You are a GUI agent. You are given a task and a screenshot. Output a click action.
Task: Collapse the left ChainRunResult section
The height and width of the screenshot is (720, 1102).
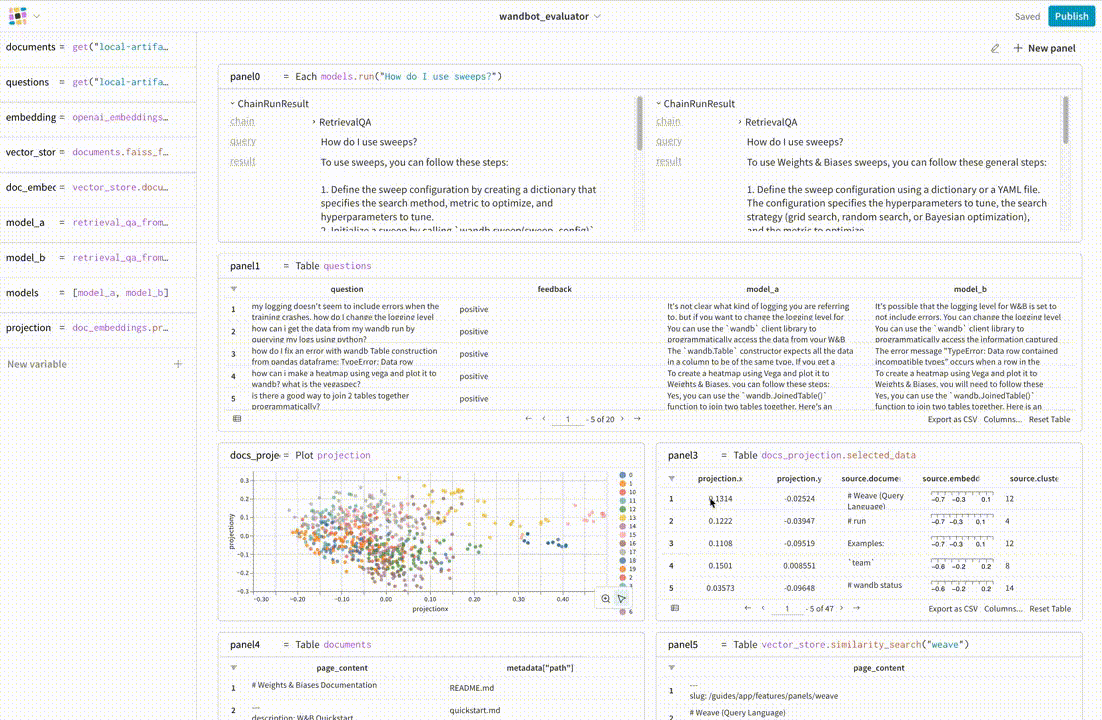pyautogui.click(x=232, y=104)
